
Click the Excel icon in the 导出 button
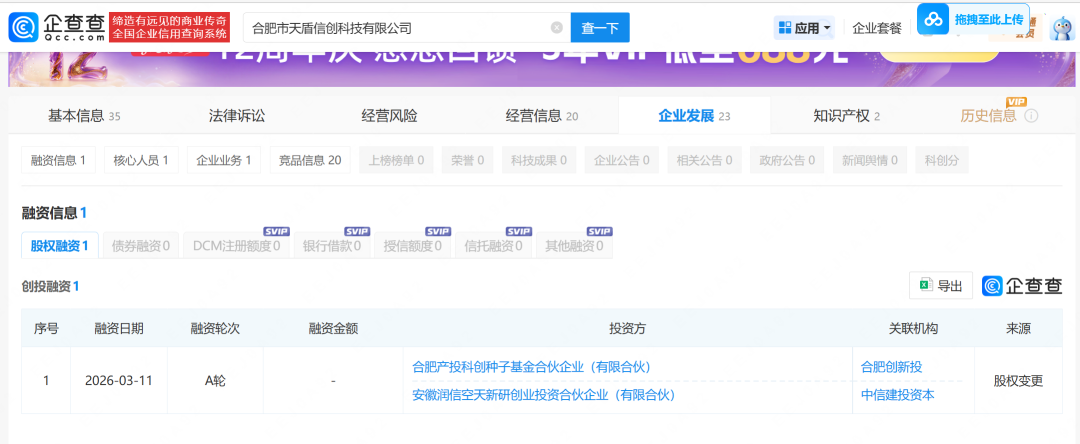coord(926,285)
